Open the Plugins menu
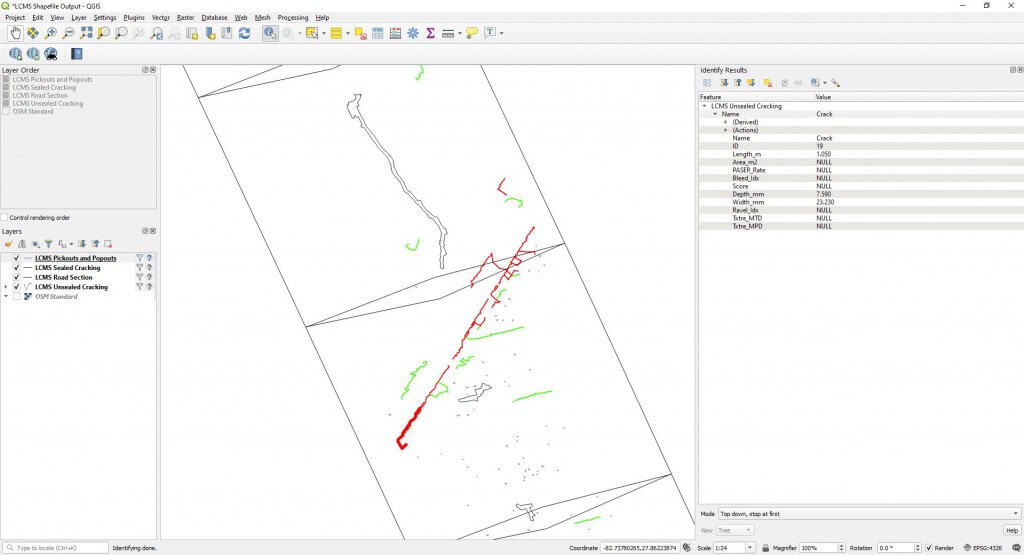This screenshot has width=1024, height=555. point(134,18)
